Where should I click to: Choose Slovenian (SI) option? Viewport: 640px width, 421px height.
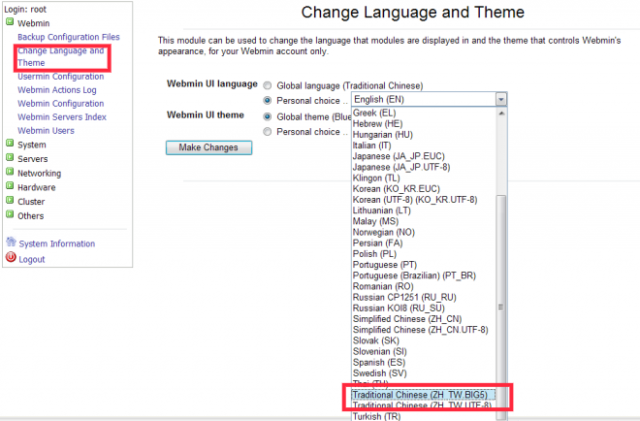[x=424, y=352]
